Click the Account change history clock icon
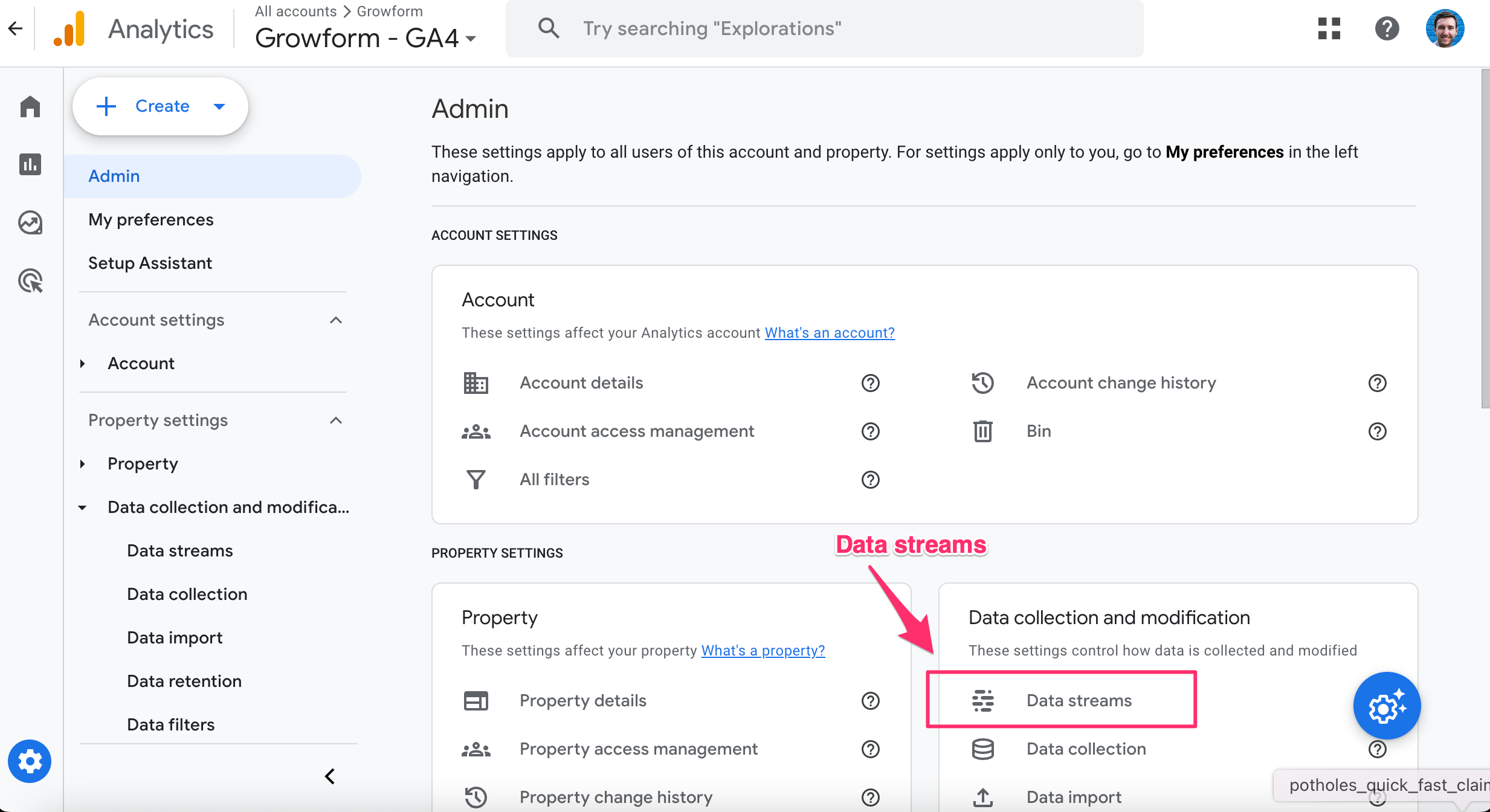This screenshot has width=1490, height=812. (x=982, y=383)
